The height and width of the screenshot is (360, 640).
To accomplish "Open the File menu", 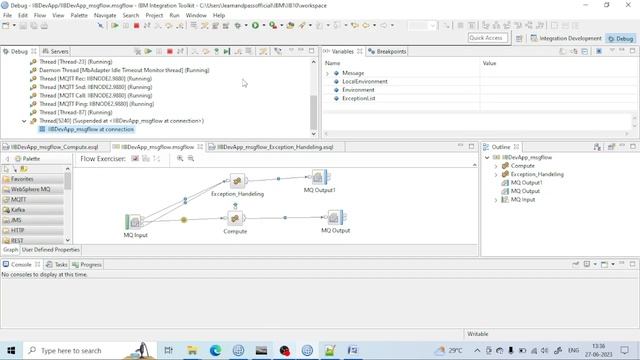I will [7, 15].
